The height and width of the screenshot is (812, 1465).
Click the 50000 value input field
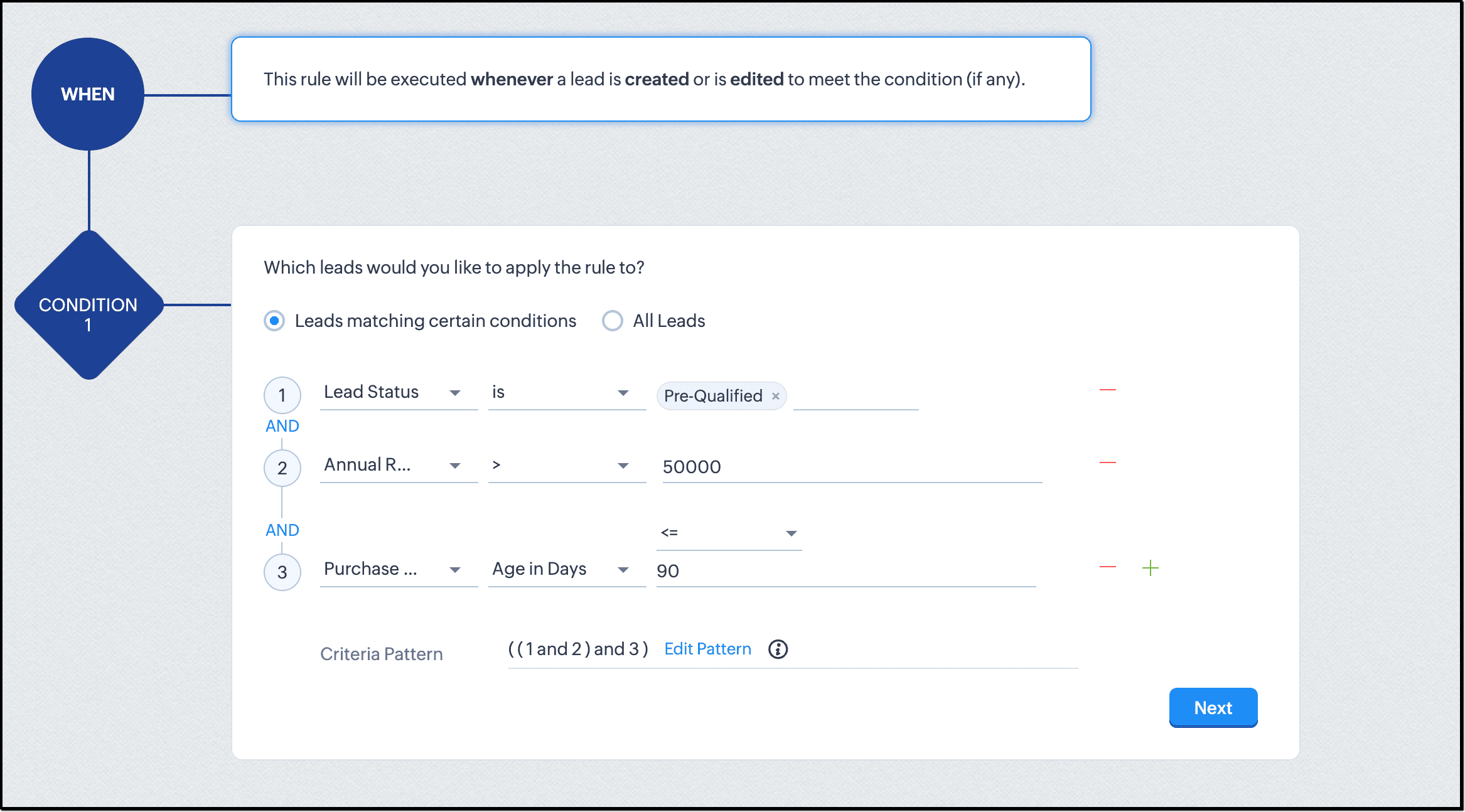pos(851,467)
